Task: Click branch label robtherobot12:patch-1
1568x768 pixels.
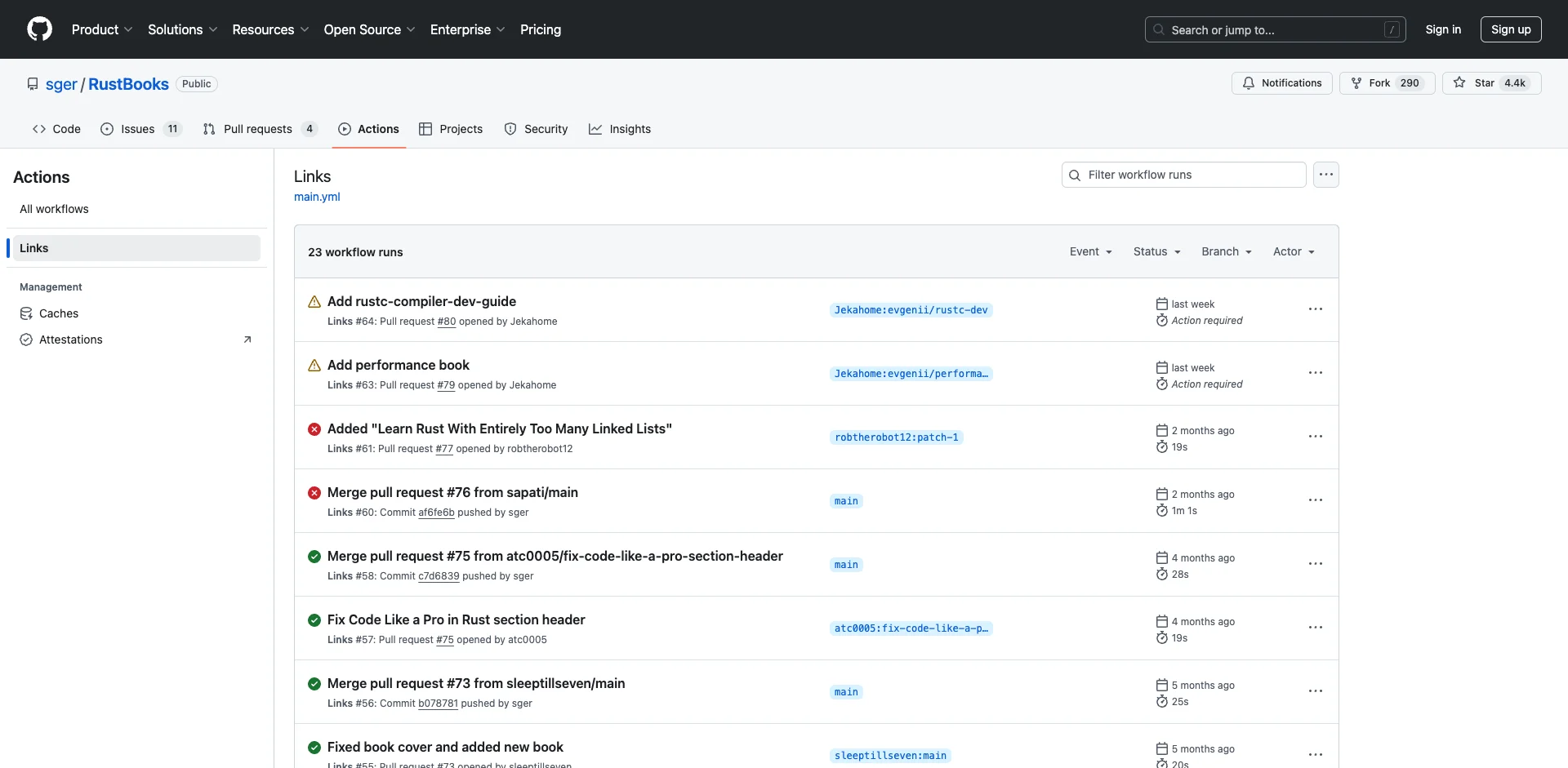Action: 897,437
